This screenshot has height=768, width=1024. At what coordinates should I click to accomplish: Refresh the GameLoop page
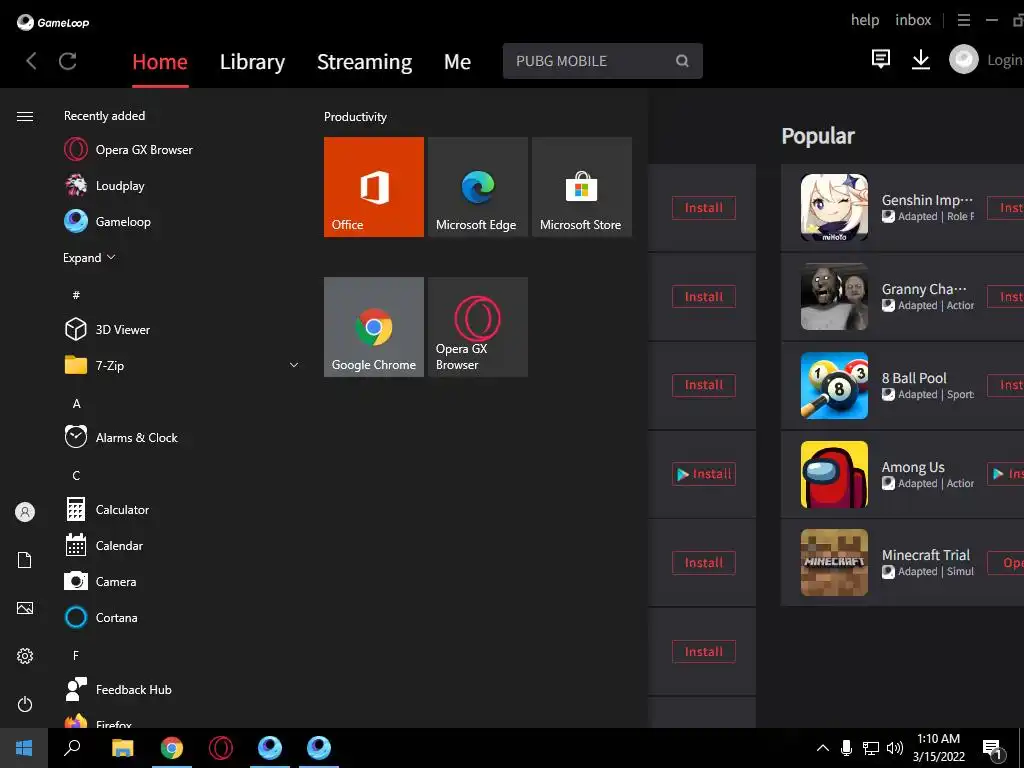tap(68, 61)
